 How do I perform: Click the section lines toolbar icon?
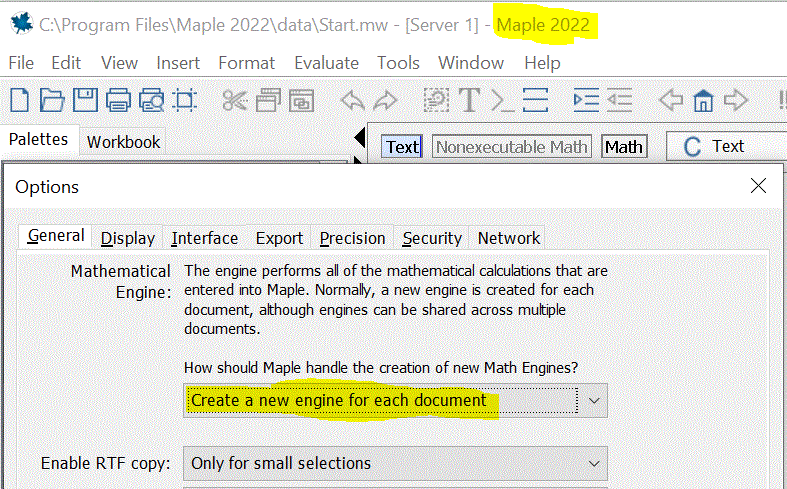click(535, 100)
